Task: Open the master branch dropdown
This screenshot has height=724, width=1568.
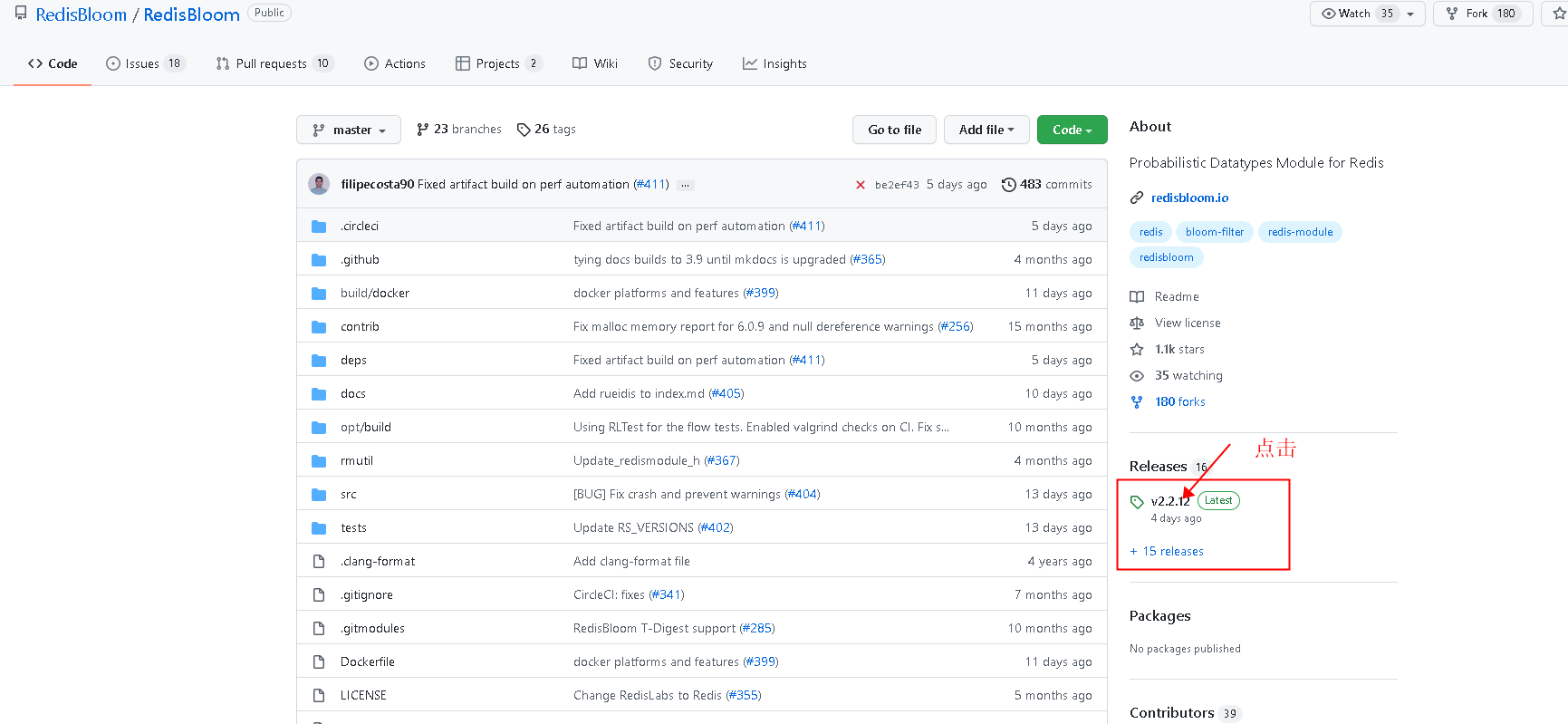Action: pos(348,130)
